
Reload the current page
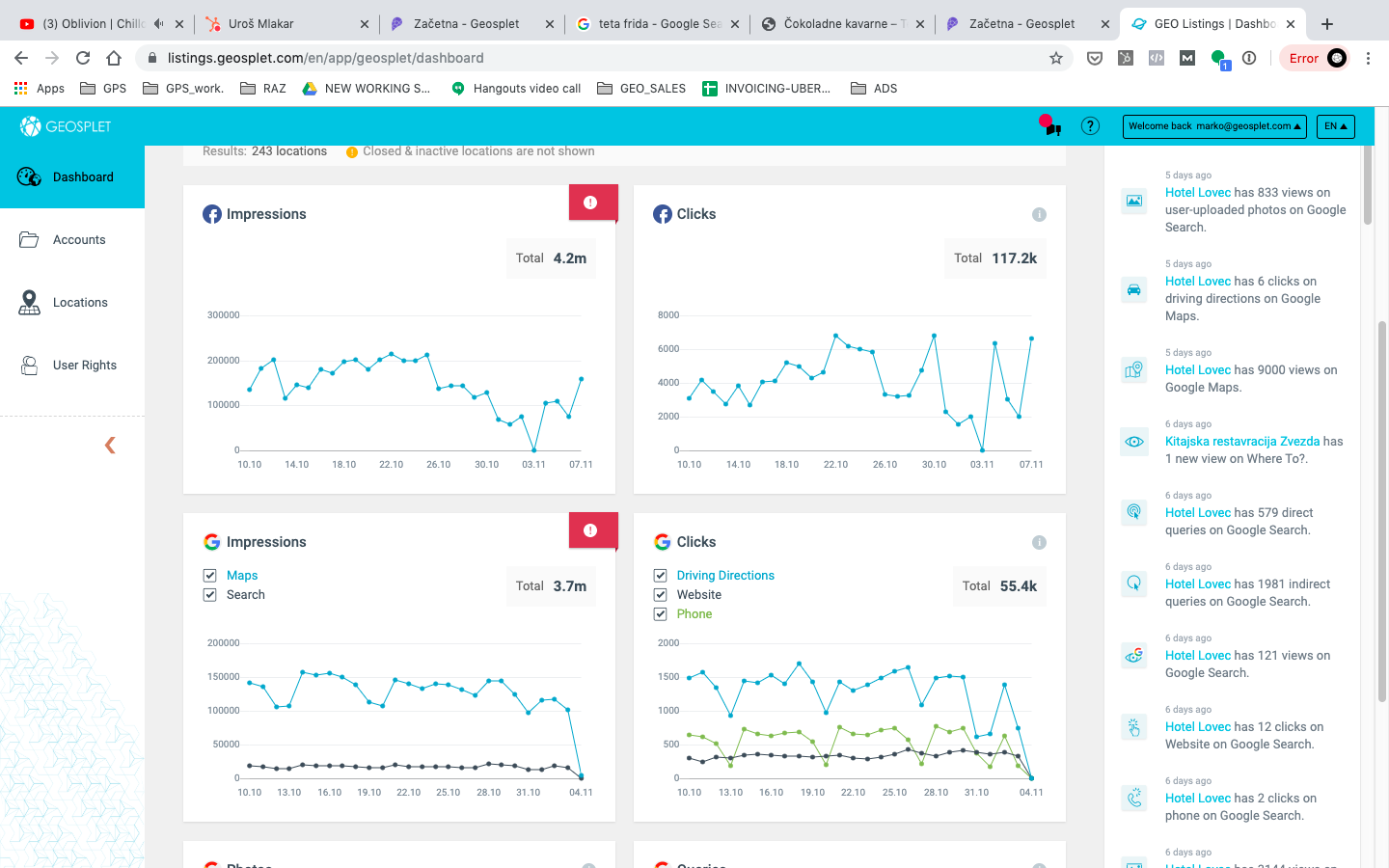pyautogui.click(x=83, y=58)
